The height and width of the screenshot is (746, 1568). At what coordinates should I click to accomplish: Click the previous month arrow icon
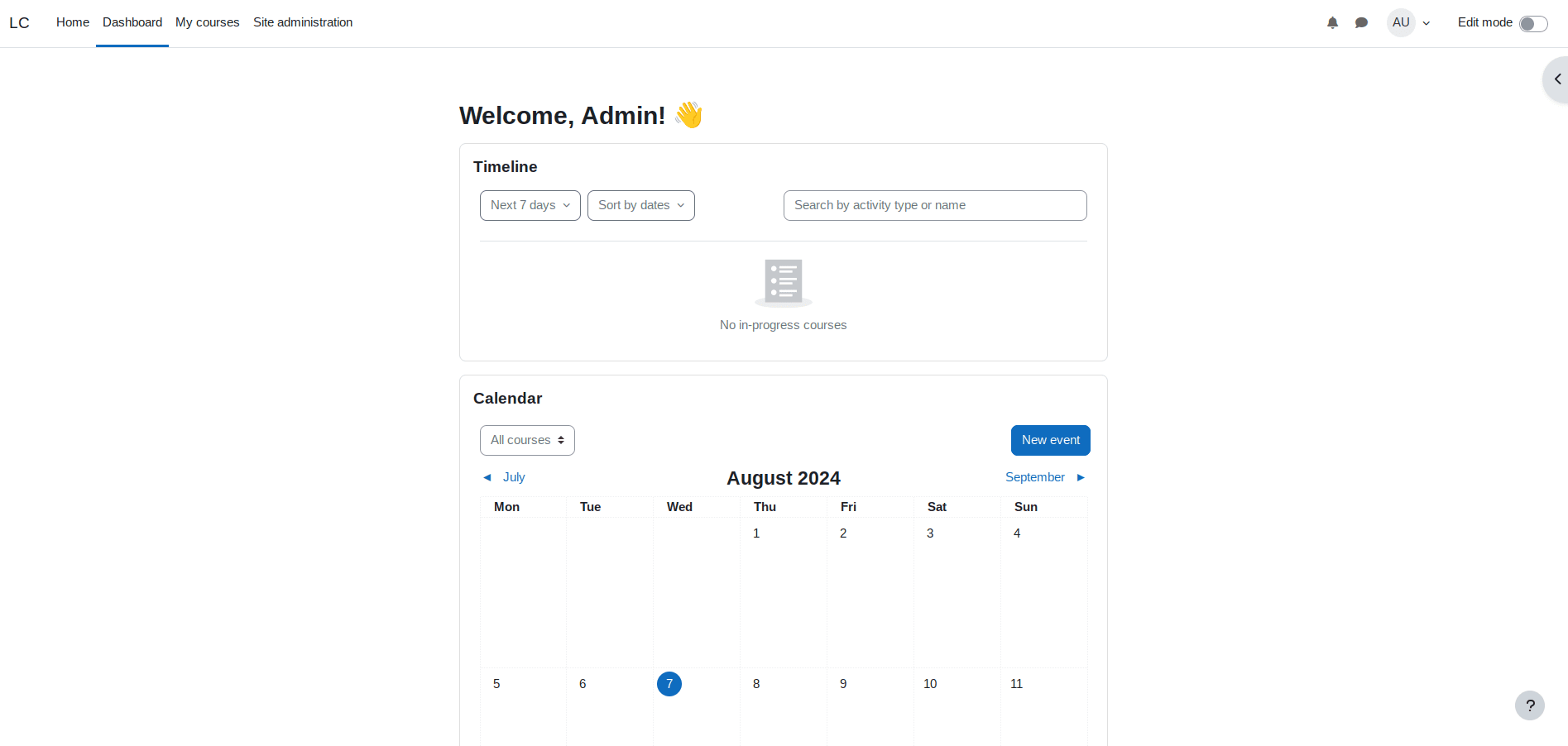click(x=487, y=477)
